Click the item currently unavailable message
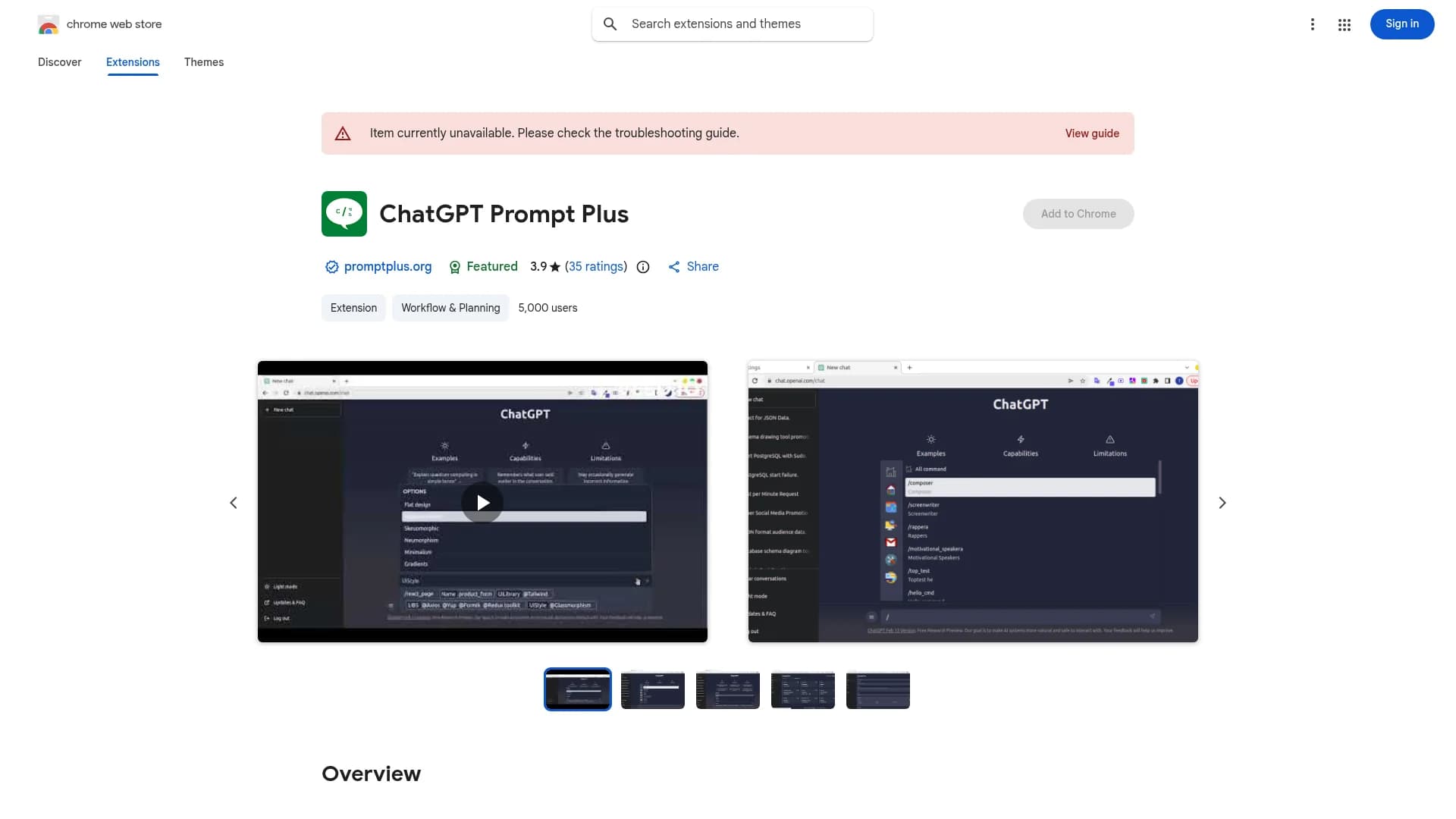This screenshot has height=819, width=1456. coord(554,133)
